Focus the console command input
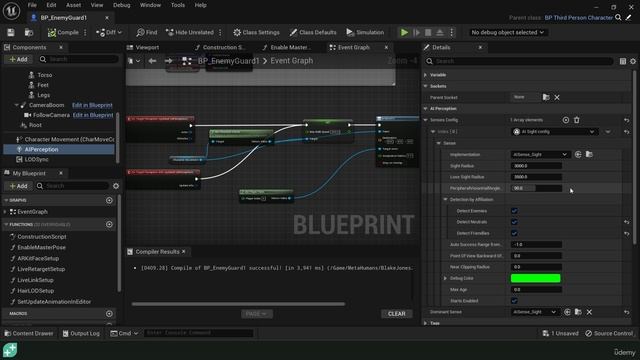Screen dimensions: 640x360 [198, 333]
